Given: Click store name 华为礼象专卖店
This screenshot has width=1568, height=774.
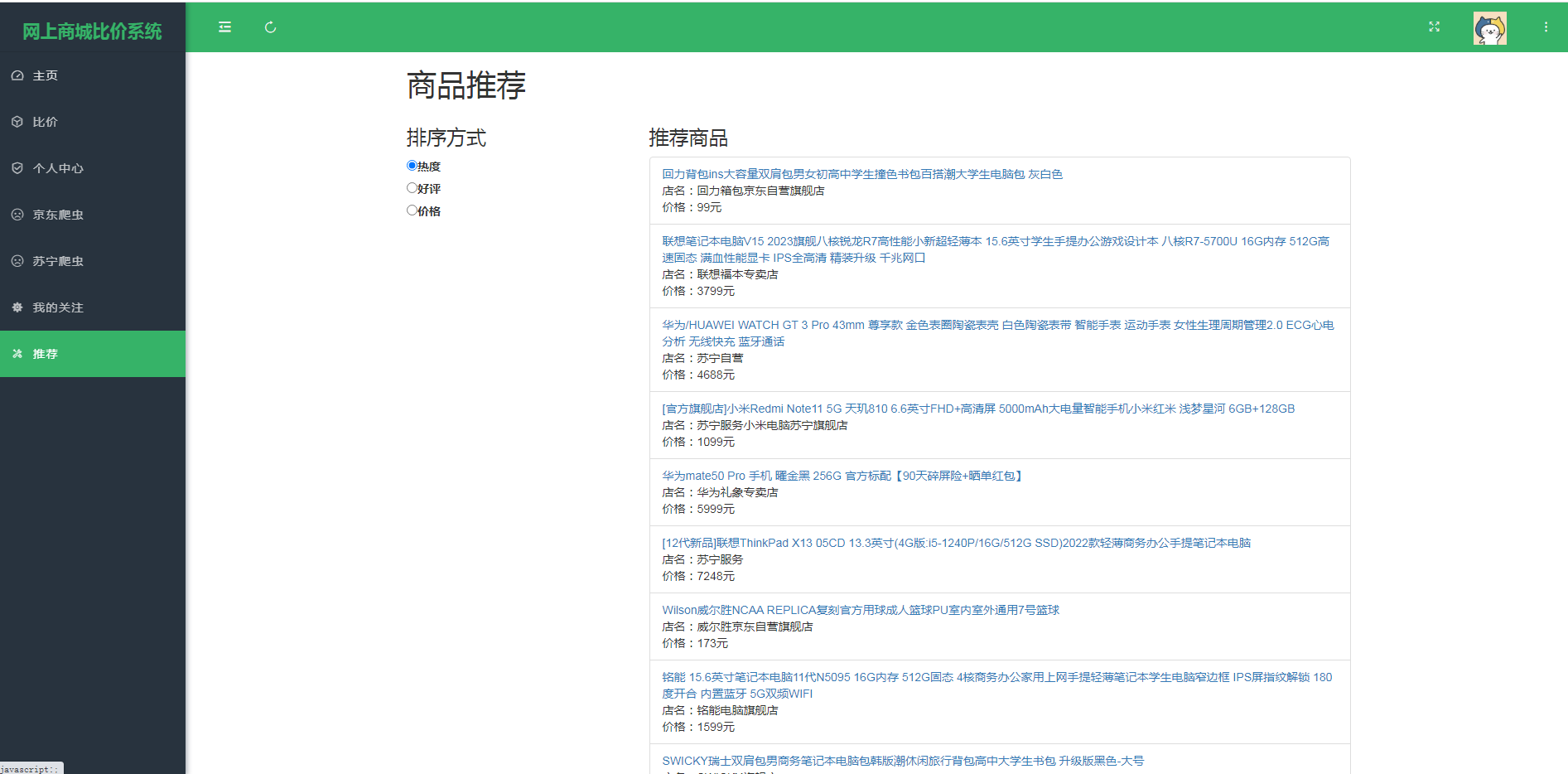Looking at the screenshot, I should pos(737,492).
